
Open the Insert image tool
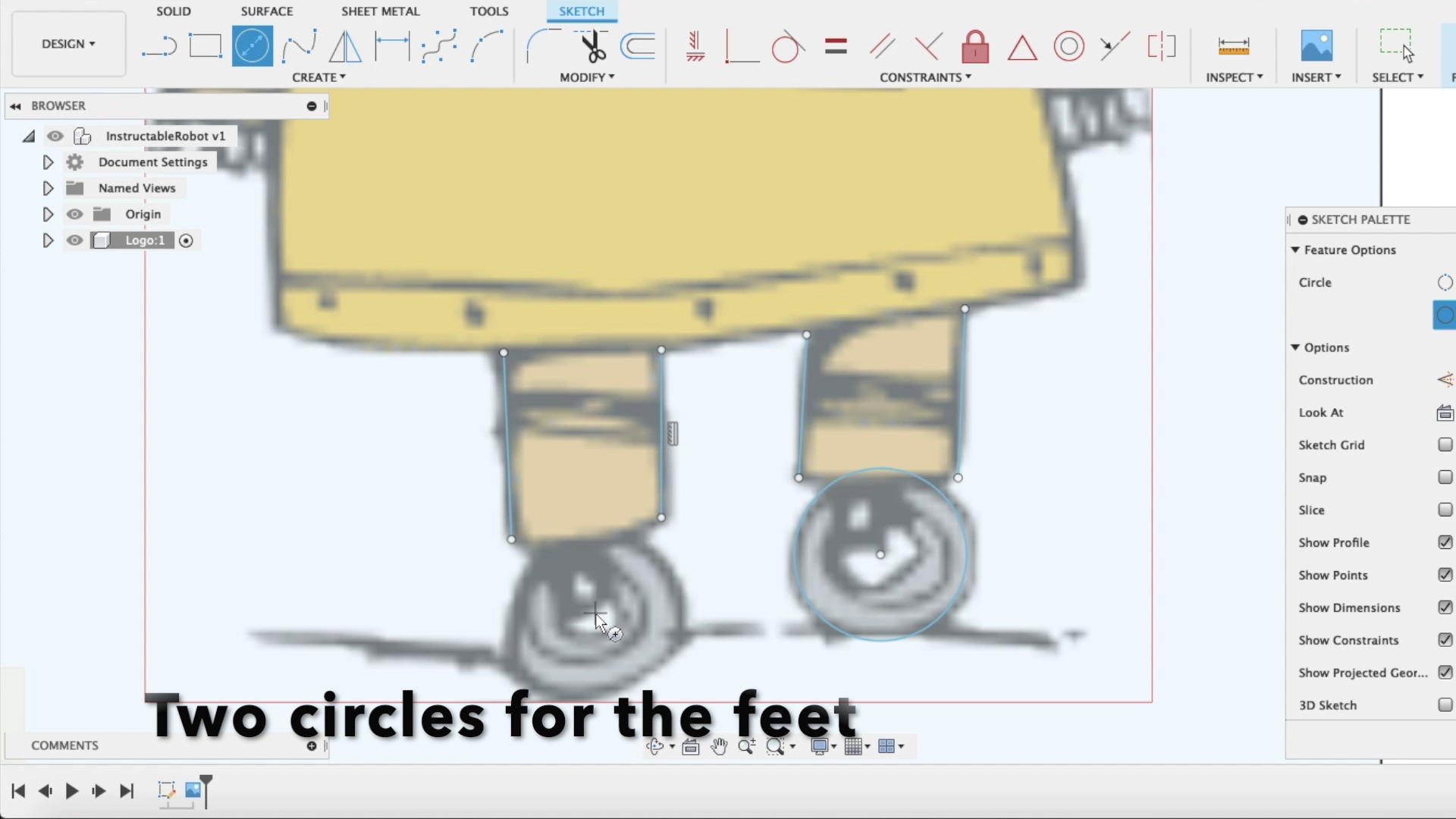tap(1316, 46)
